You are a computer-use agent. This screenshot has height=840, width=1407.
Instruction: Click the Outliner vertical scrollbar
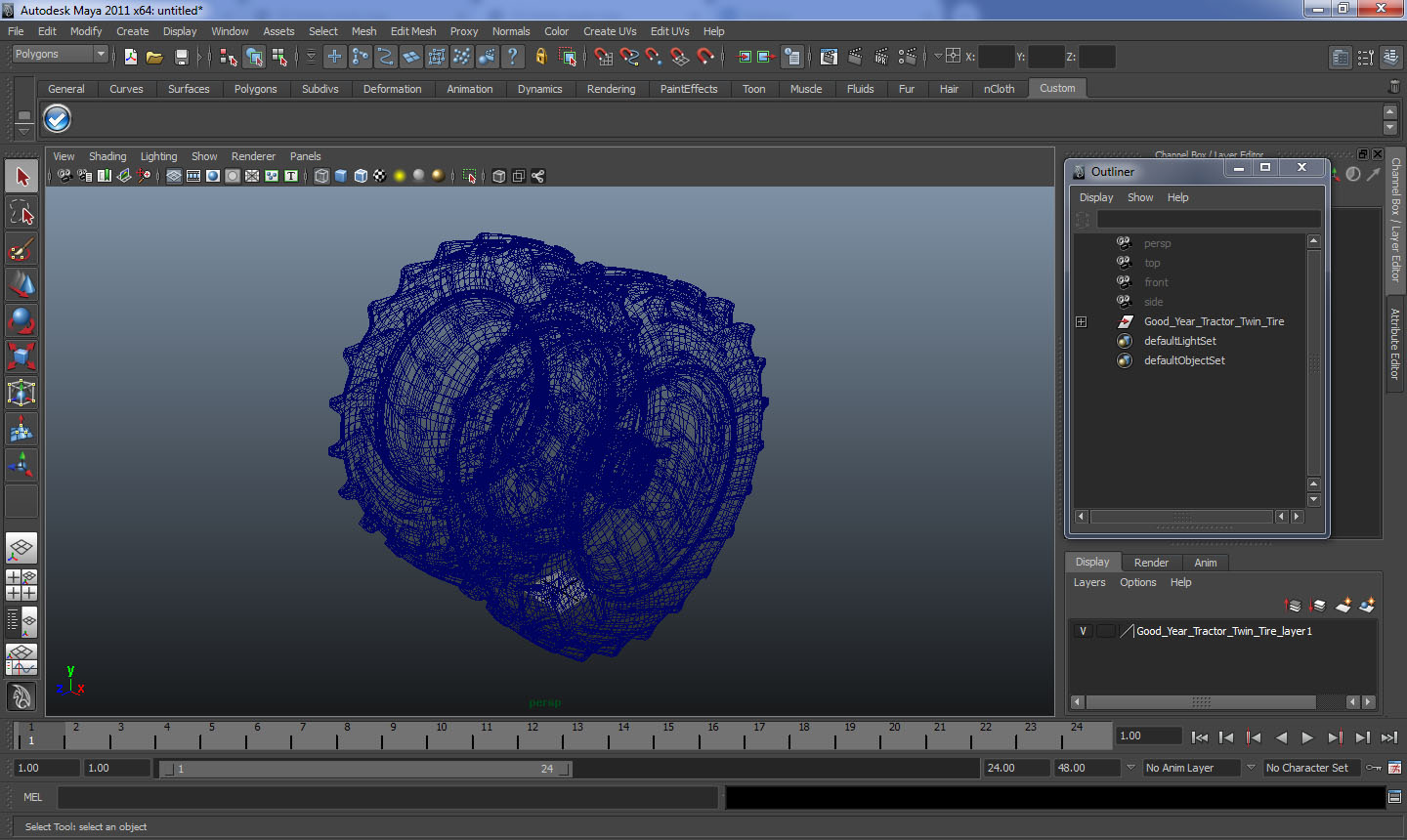pos(1313,361)
